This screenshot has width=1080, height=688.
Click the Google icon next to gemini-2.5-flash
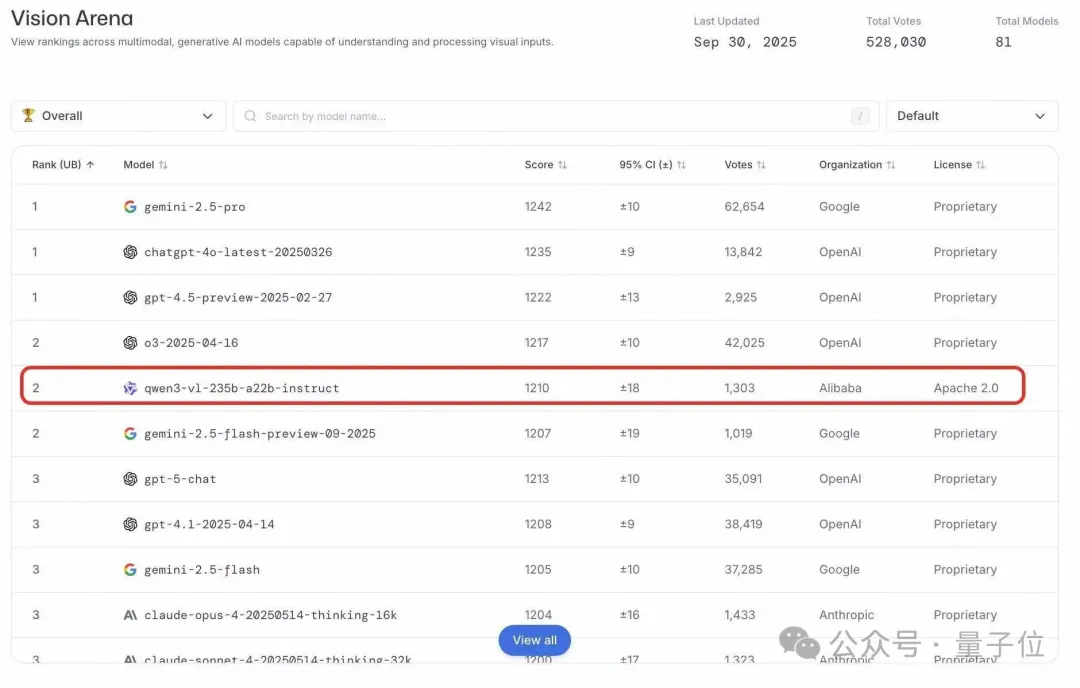[130, 569]
